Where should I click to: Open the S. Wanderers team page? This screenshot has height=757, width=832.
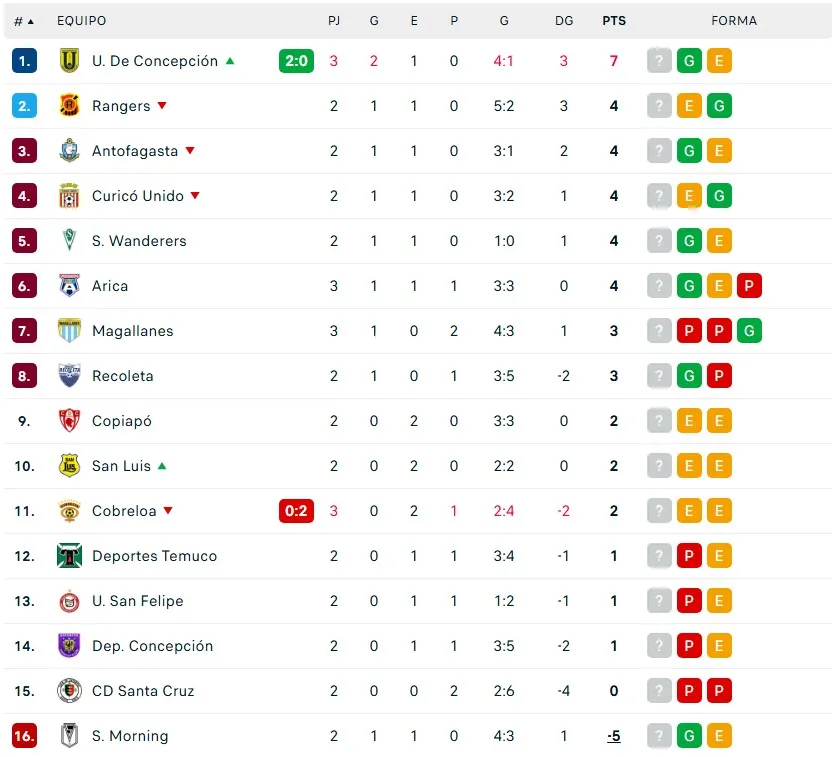(x=139, y=241)
